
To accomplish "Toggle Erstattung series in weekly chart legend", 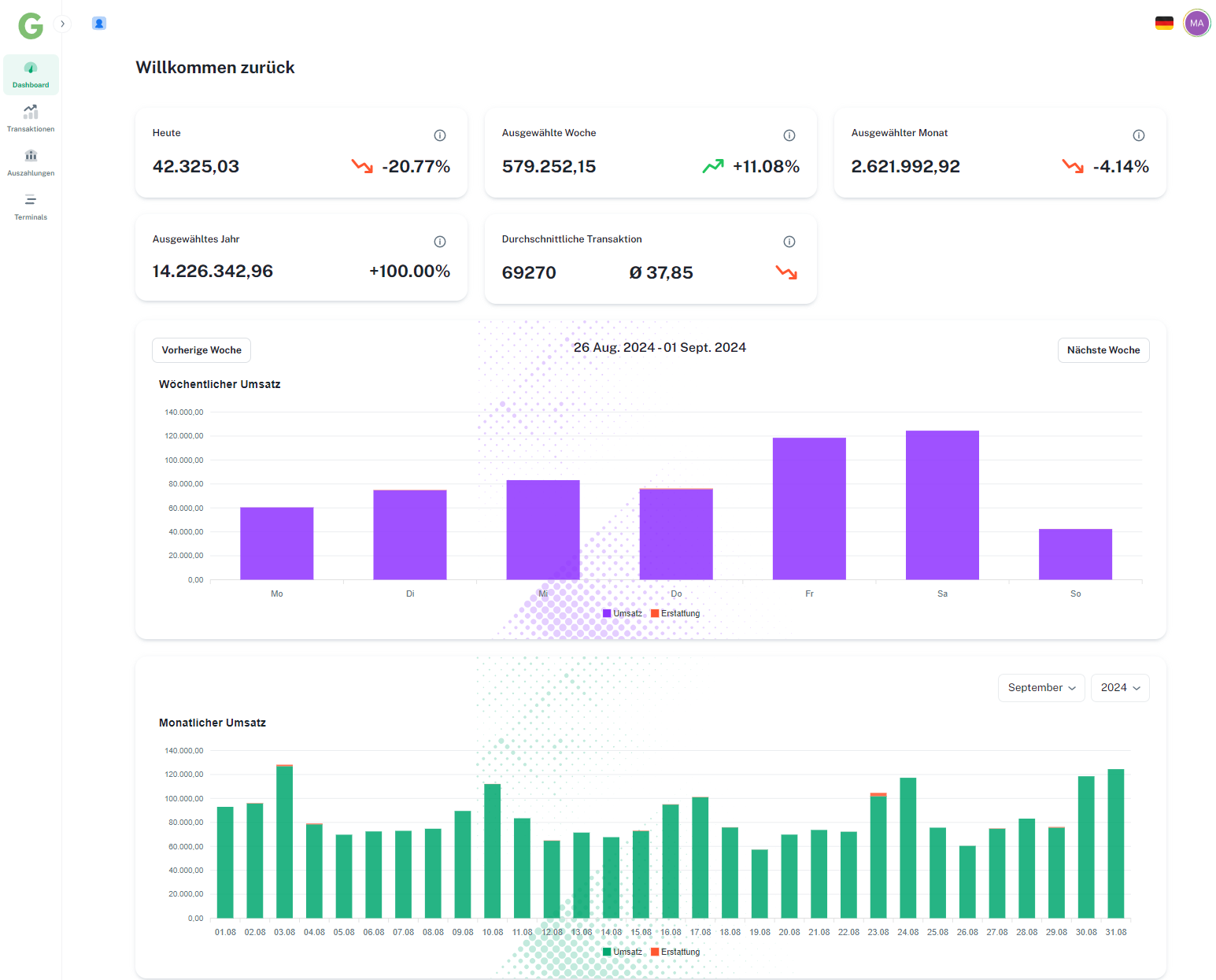I will pyautogui.click(x=675, y=613).
